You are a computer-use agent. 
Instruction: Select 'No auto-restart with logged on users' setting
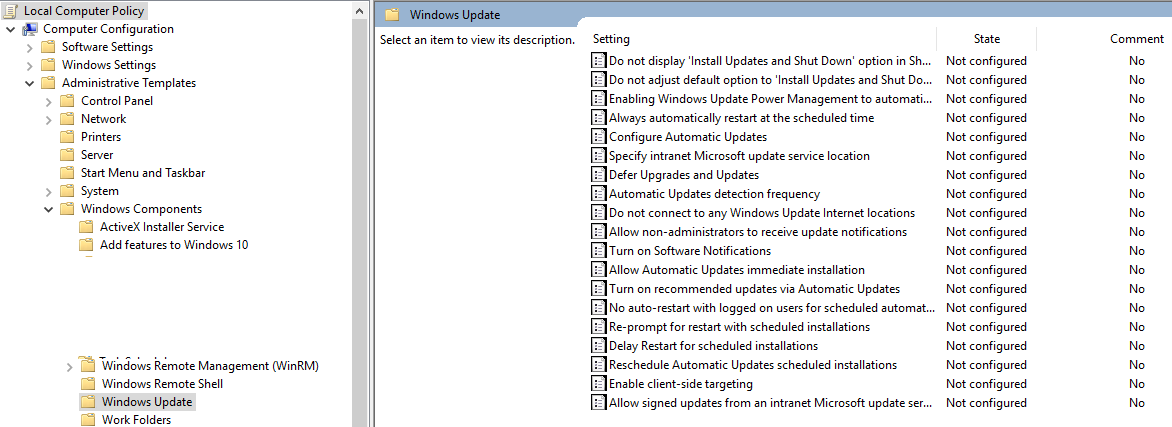[771, 307]
